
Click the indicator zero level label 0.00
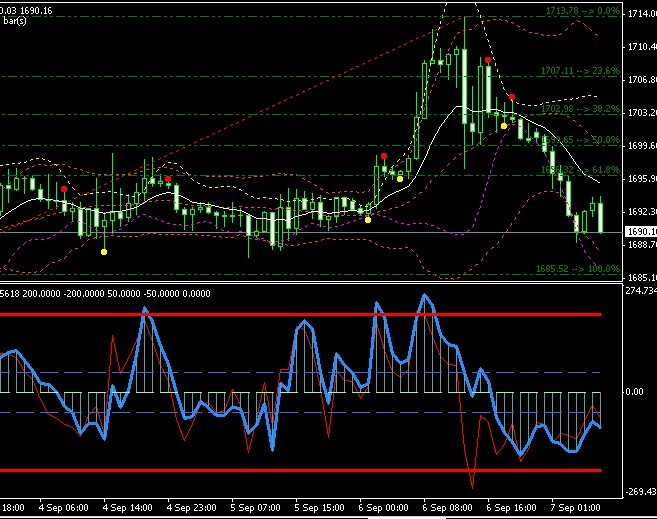click(634, 392)
